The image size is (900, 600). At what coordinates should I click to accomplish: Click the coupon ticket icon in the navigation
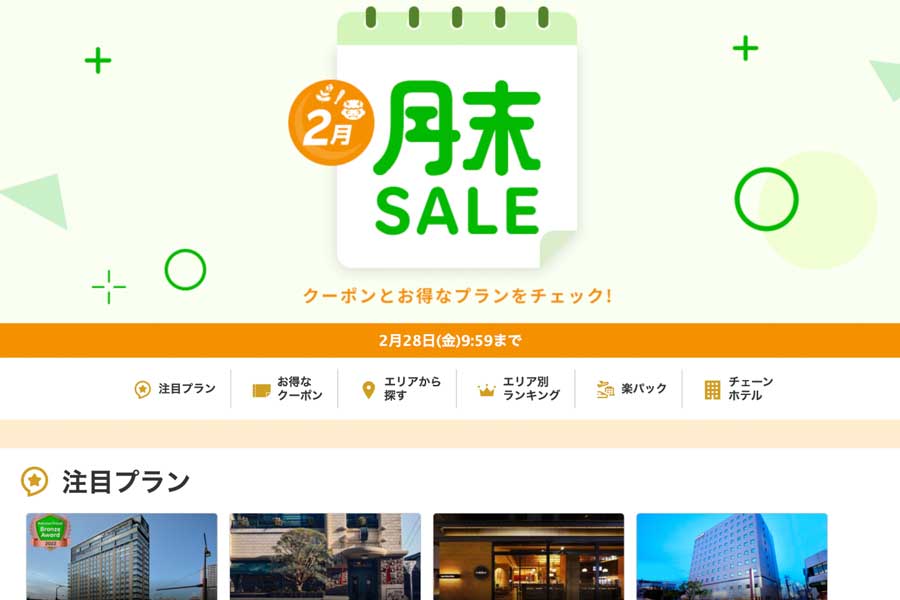[261, 390]
